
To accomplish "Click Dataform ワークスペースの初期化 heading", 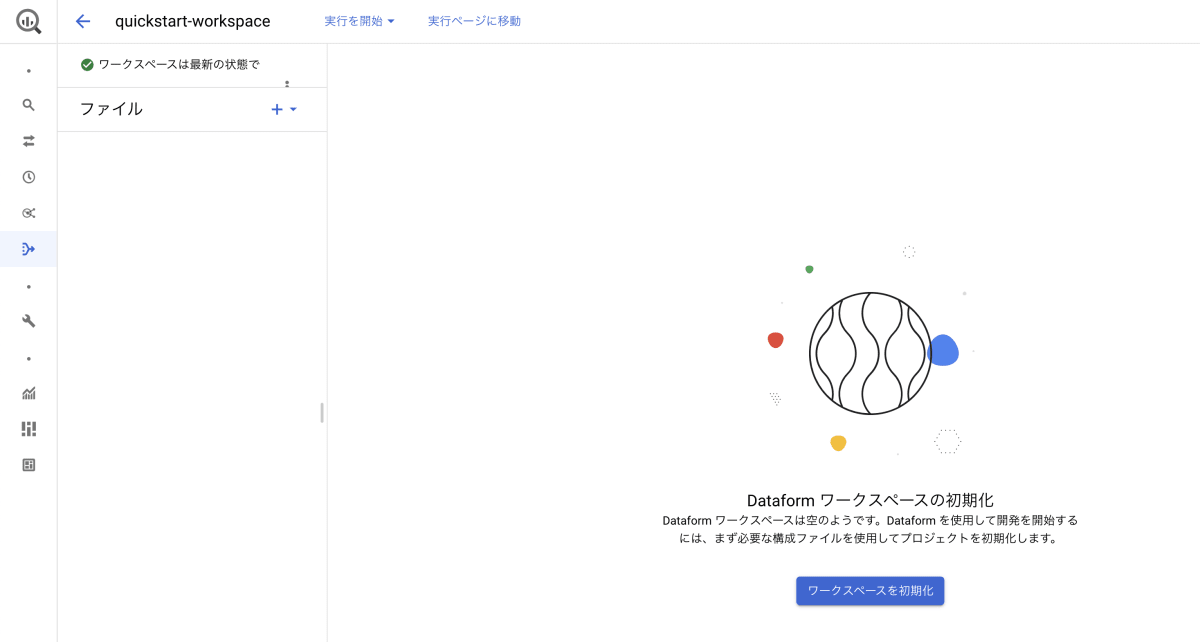I will click(x=870, y=500).
